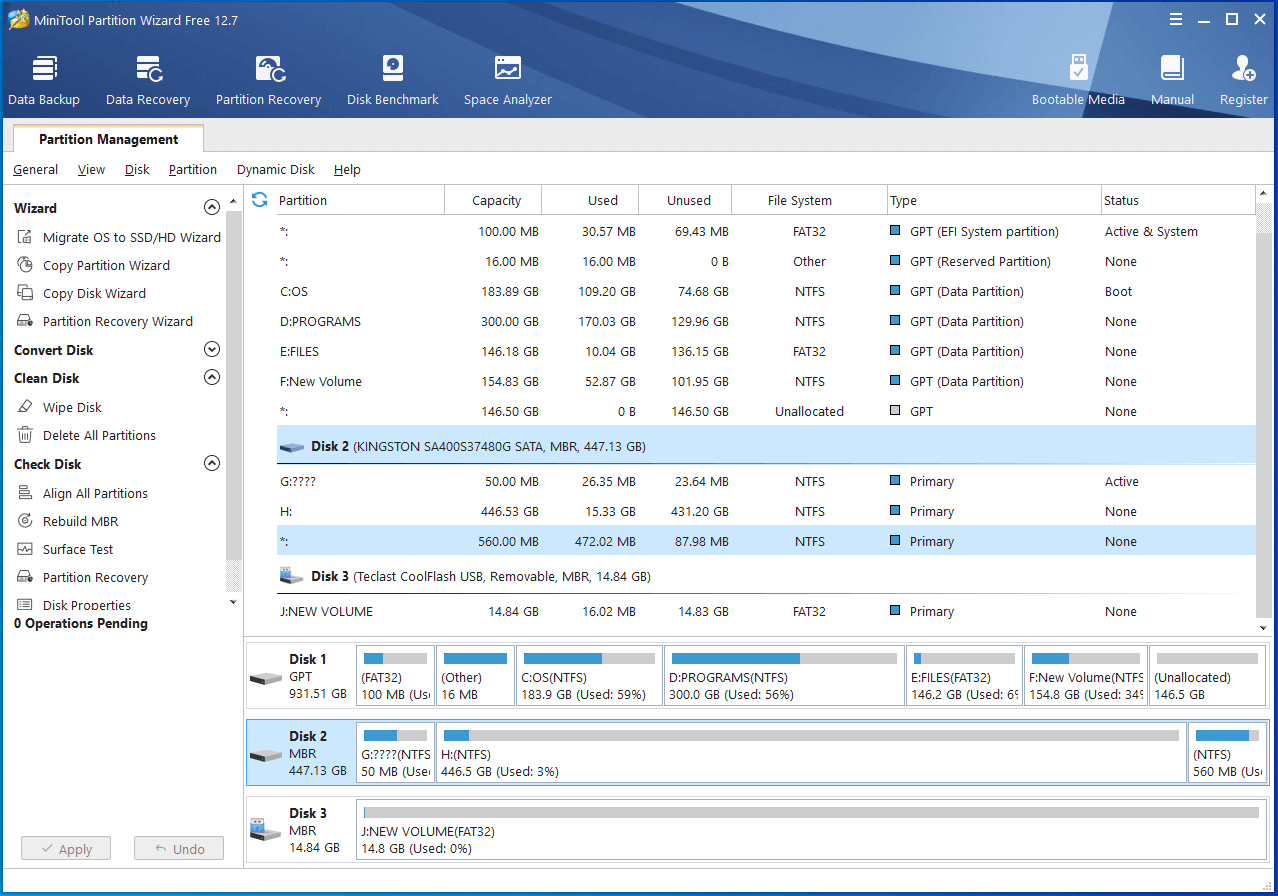Click the refresh icon beside Partition header
The image size is (1278, 896).
point(260,200)
